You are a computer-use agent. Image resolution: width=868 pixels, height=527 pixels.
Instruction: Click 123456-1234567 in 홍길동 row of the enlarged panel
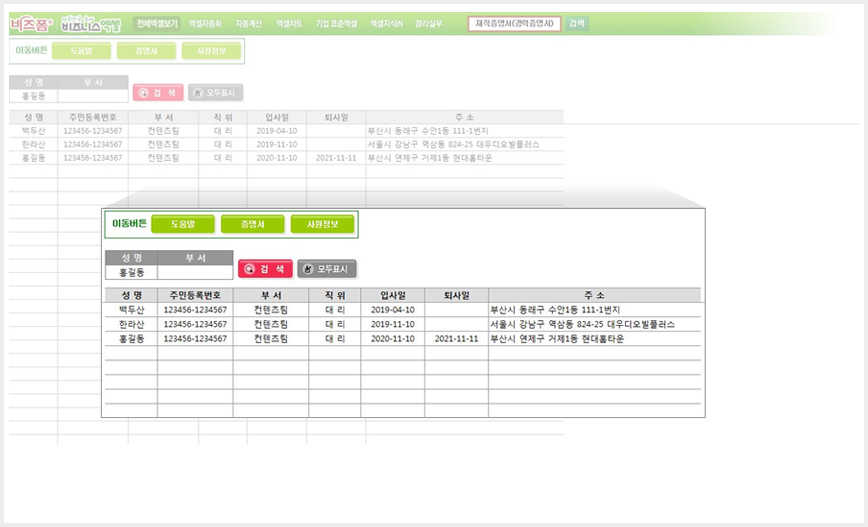click(195, 339)
